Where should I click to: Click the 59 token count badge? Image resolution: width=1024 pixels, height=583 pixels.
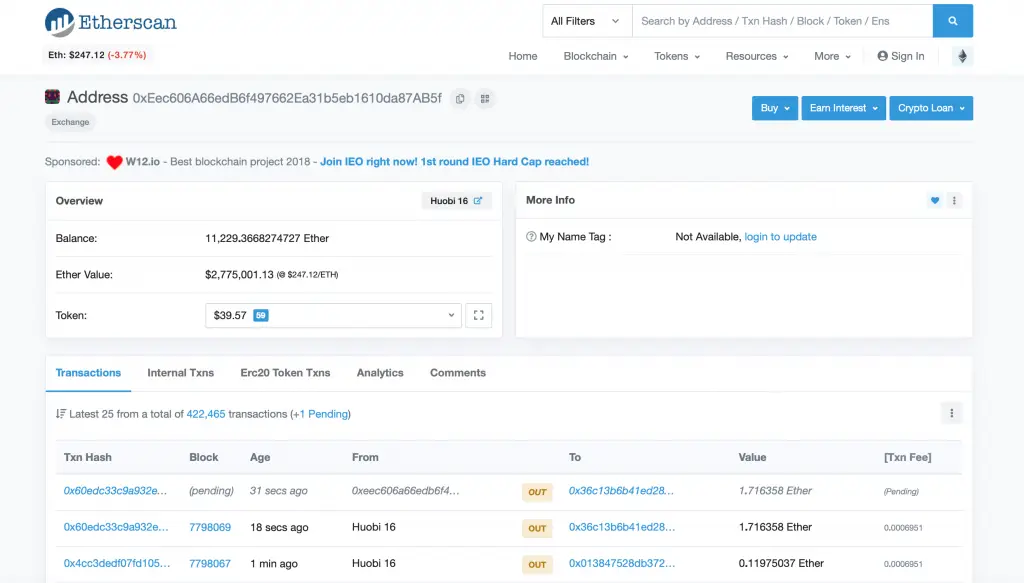(261, 315)
